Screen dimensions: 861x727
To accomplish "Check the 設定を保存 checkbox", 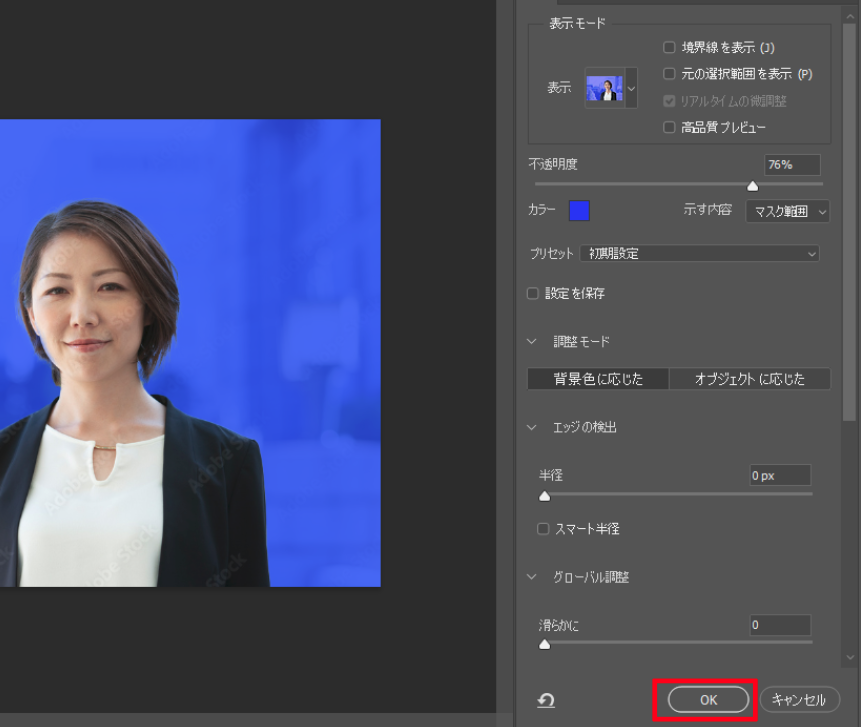I will coord(533,293).
